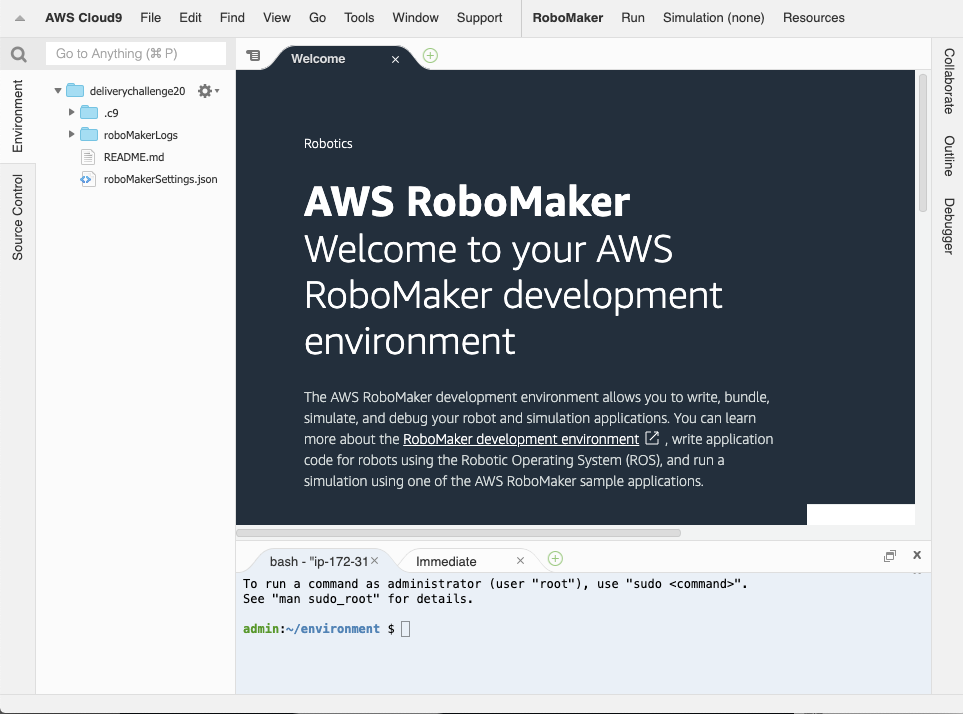The width and height of the screenshot is (963, 714).
Task: Collapse menu bar with up arrow
Action: coord(20,18)
